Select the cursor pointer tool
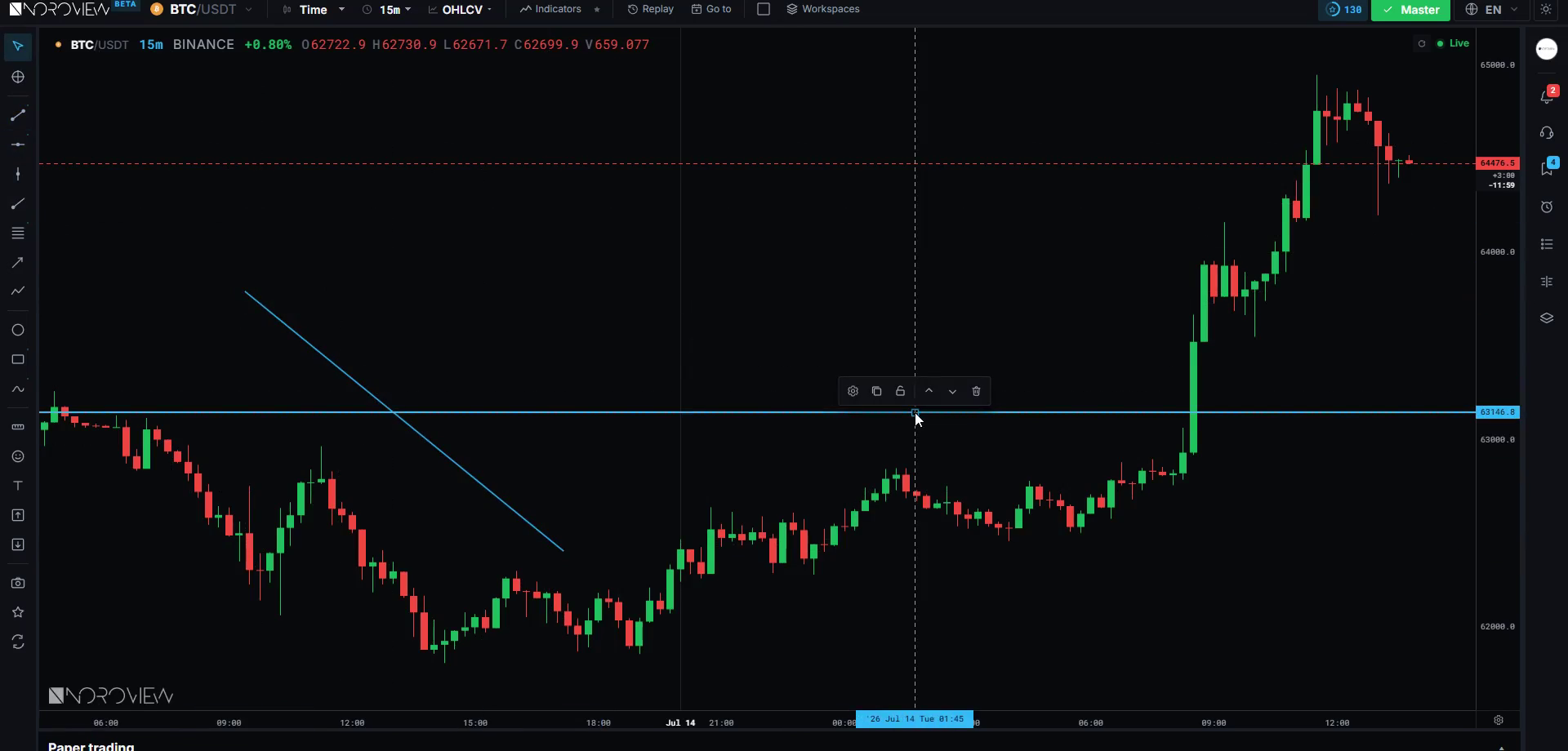 tap(18, 46)
